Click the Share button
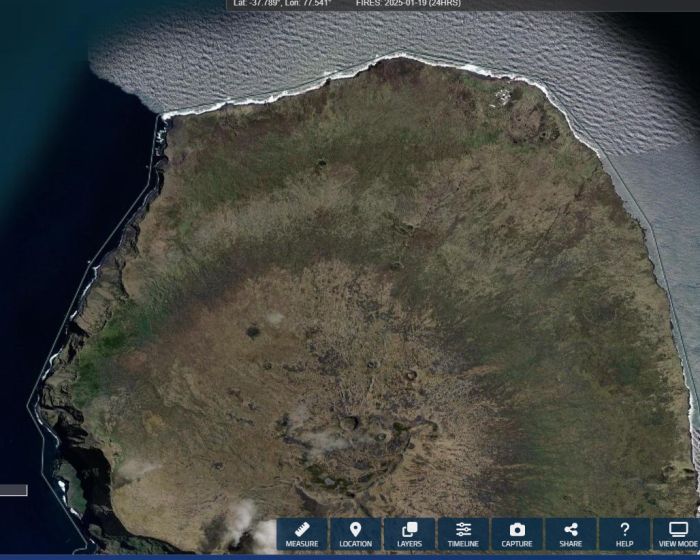Viewport: 700px width, 560px height. click(571, 534)
